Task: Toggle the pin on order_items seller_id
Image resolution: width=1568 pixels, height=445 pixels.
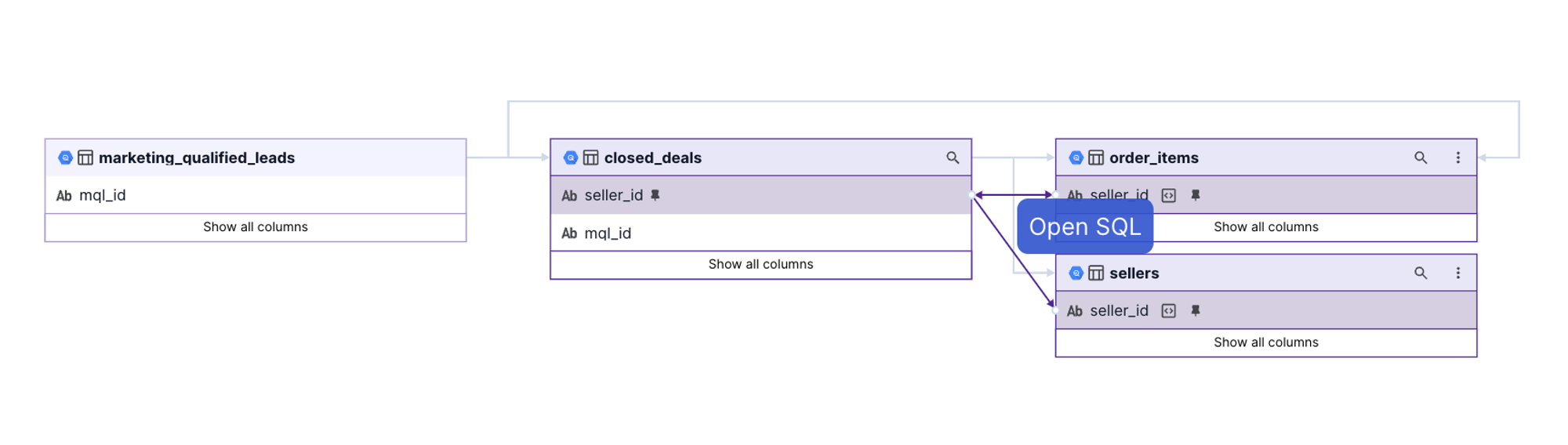Action: tap(1195, 195)
